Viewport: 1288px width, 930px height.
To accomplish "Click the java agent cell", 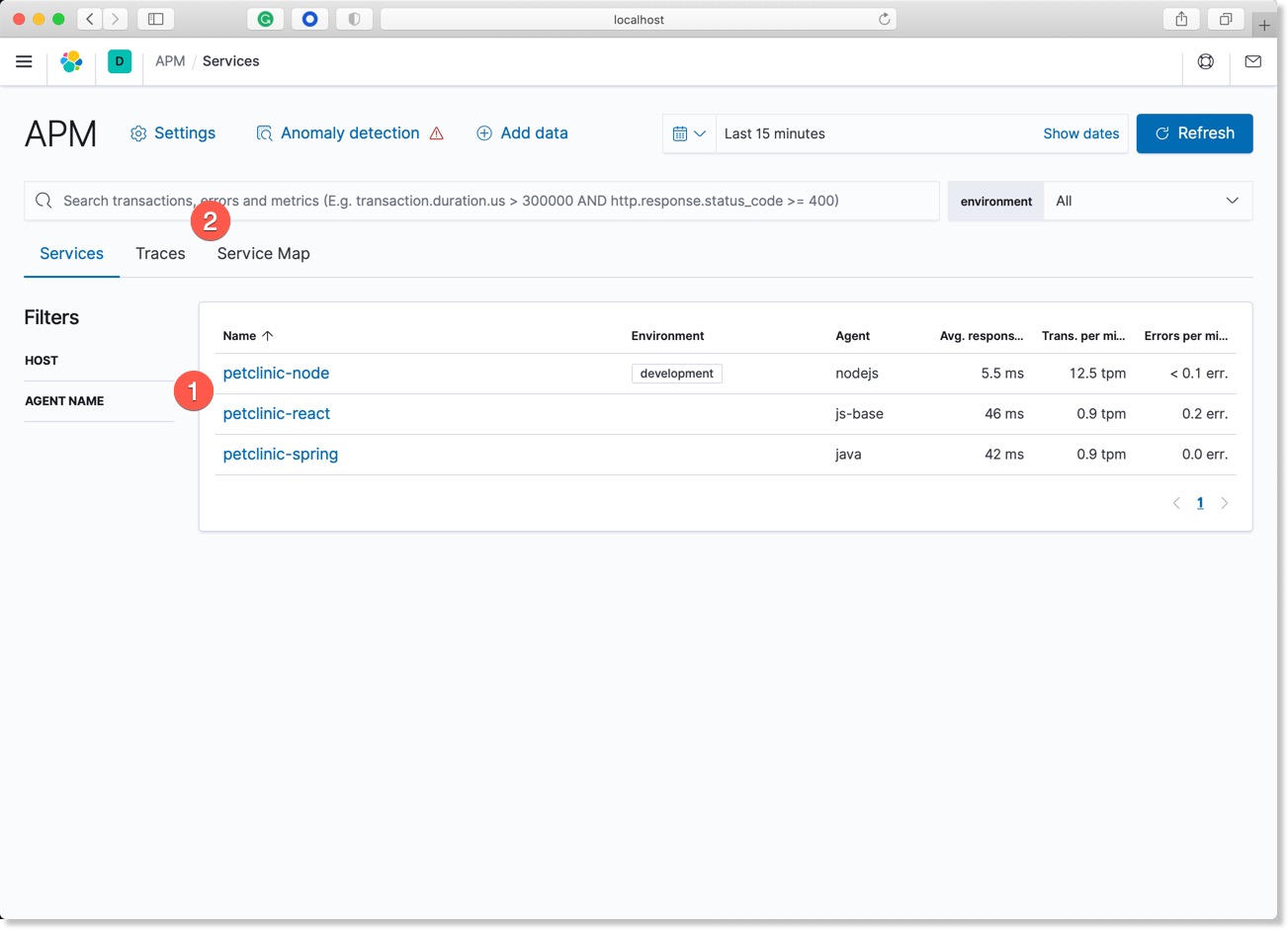I will click(848, 455).
